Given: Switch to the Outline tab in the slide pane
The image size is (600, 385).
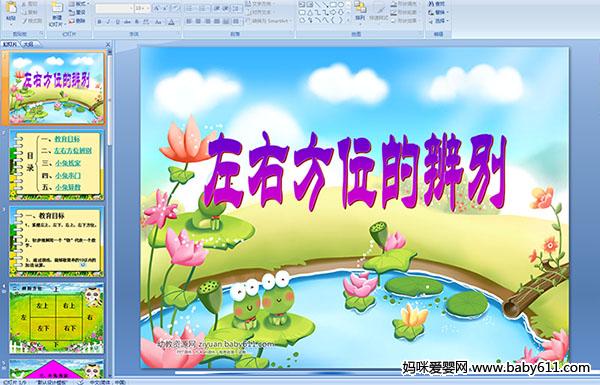Looking at the screenshot, I should pyautogui.click(x=29, y=44).
